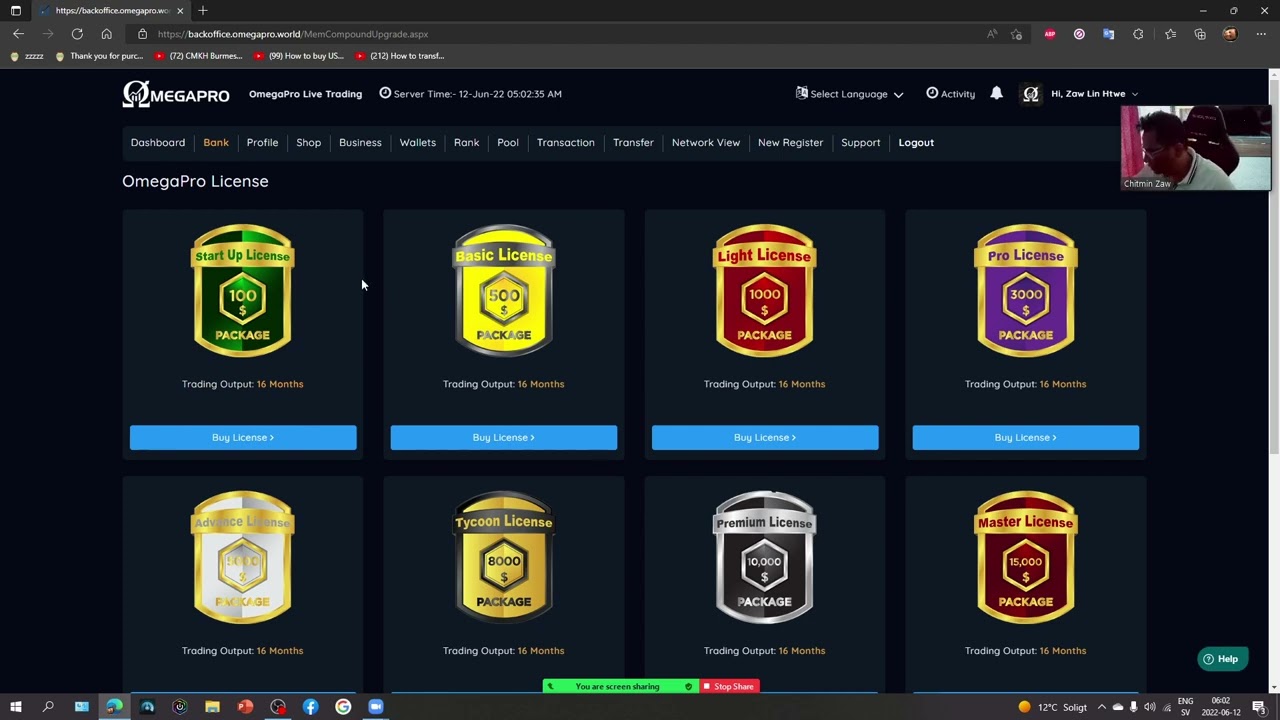
Task: Open Google Chrome from the taskbar
Action: coord(343,707)
